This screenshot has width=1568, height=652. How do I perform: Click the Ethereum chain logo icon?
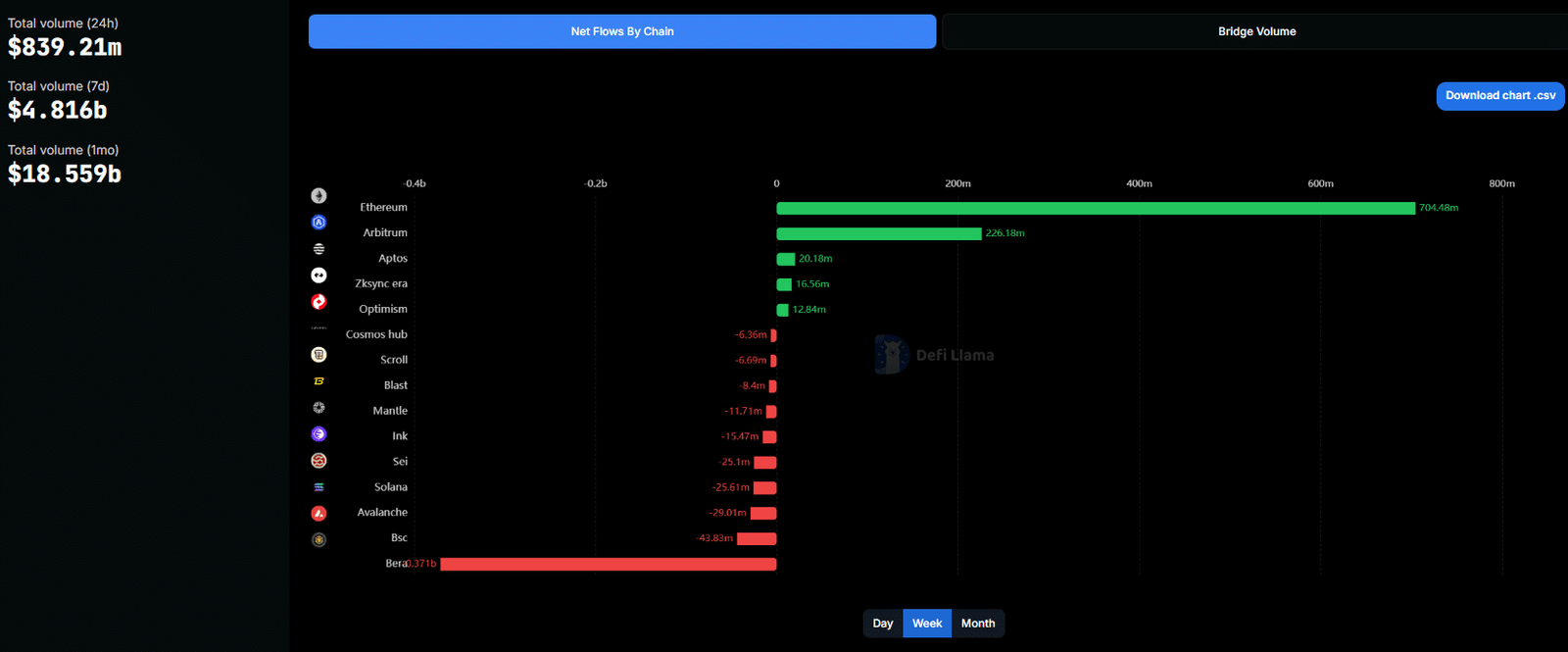(x=318, y=196)
